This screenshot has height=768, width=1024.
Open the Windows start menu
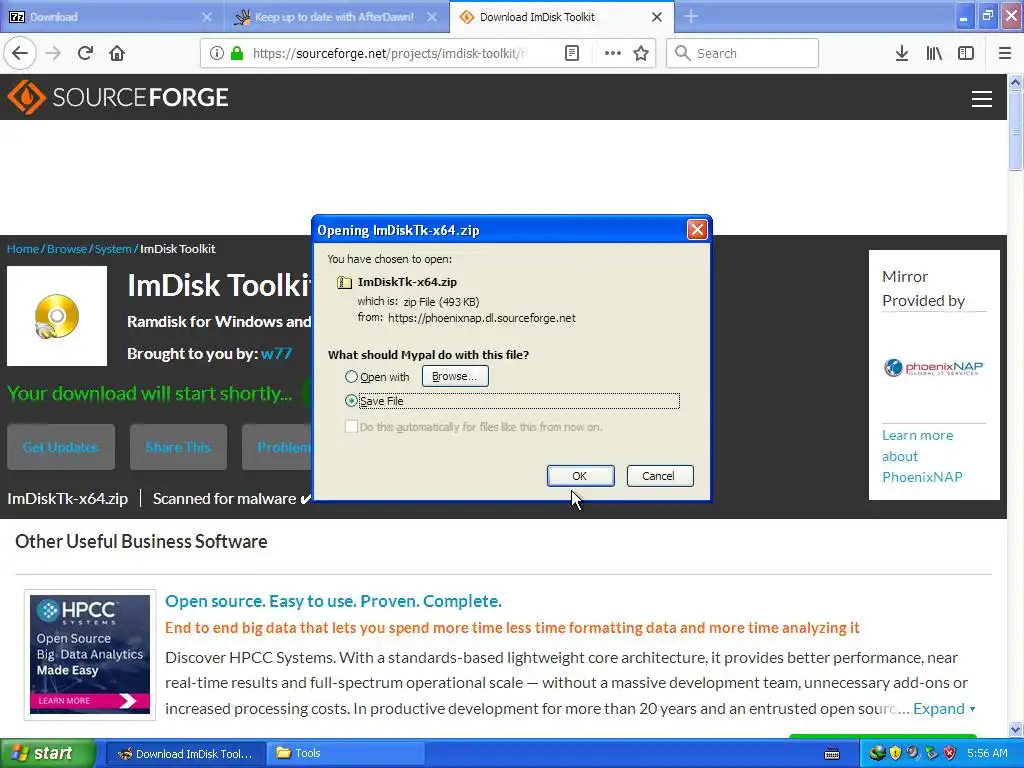click(x=48, y=754)
